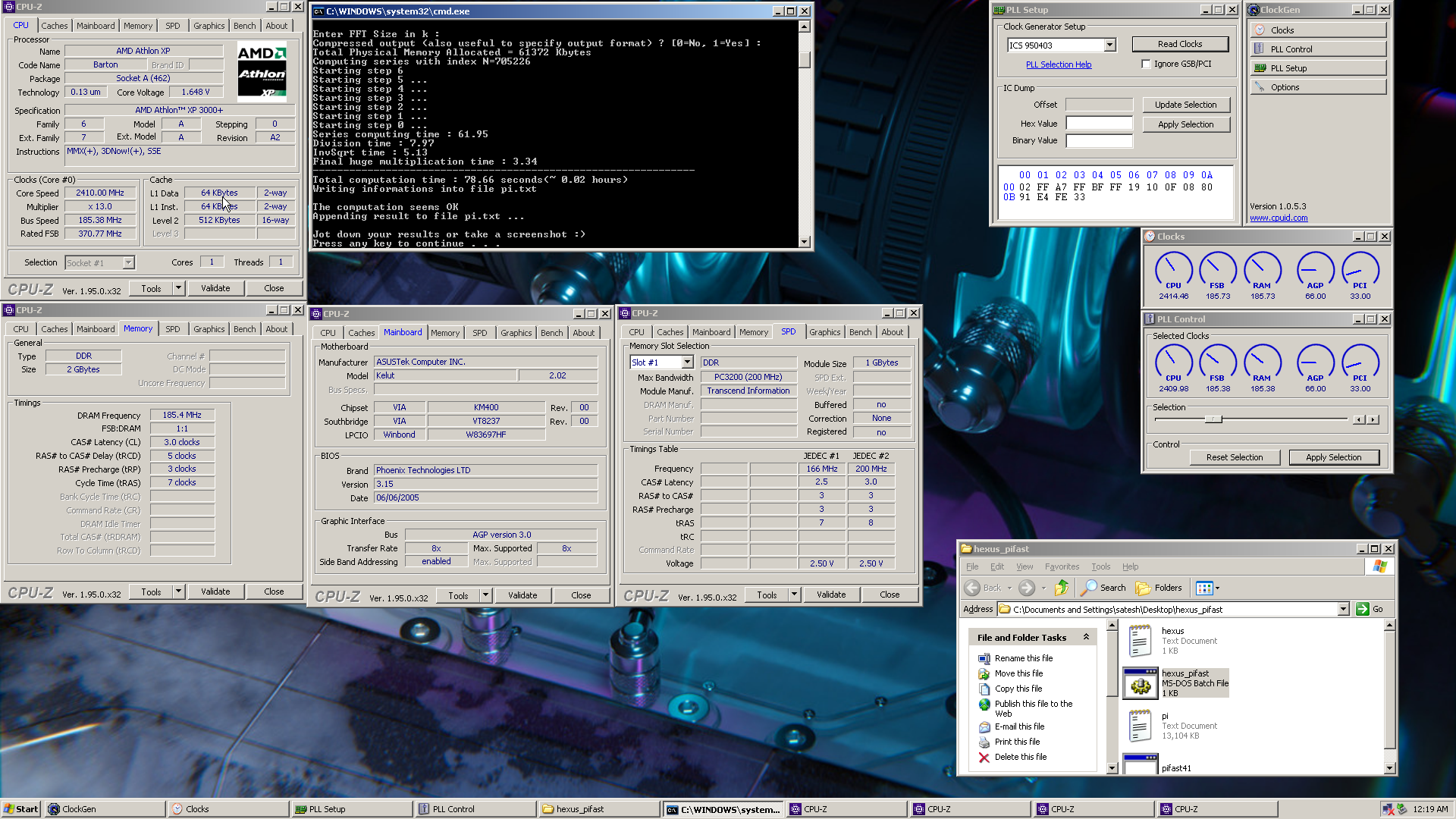This screenshot has height=819, width=1456.
Task: Select the pi text document icon
Action: (x=1140, y=726)
